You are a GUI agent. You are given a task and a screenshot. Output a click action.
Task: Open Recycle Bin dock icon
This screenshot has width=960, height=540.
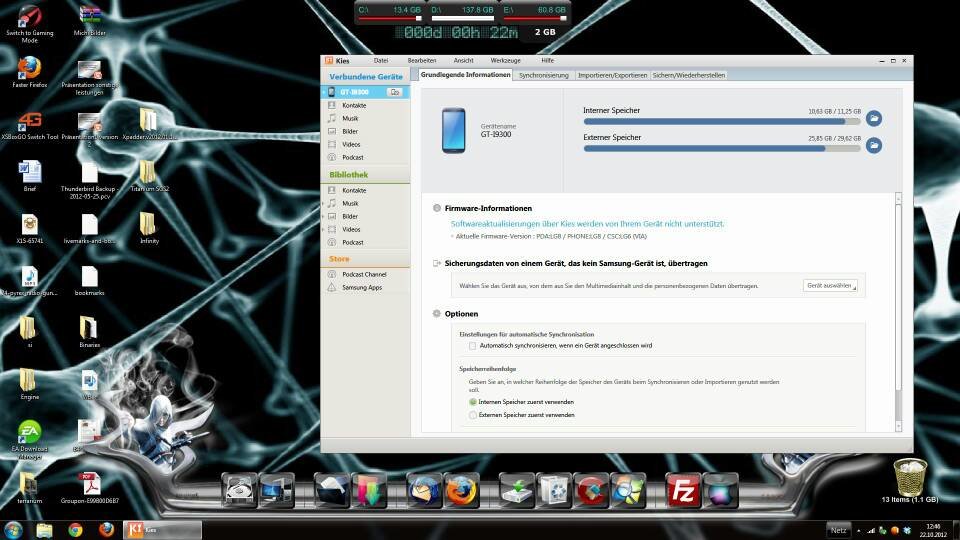[553, 490]
